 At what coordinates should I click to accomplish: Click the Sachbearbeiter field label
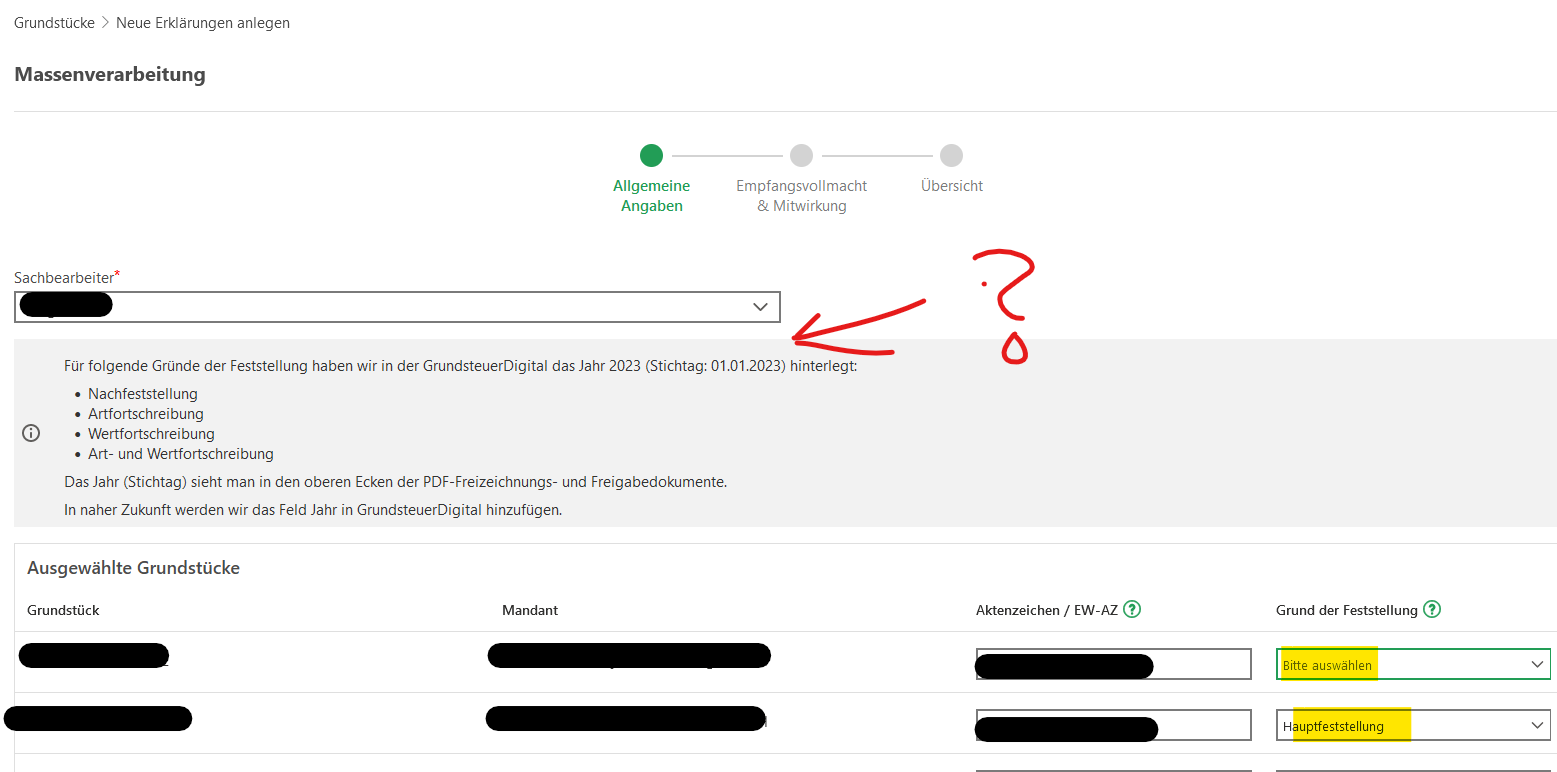click(x=67, y=277)
